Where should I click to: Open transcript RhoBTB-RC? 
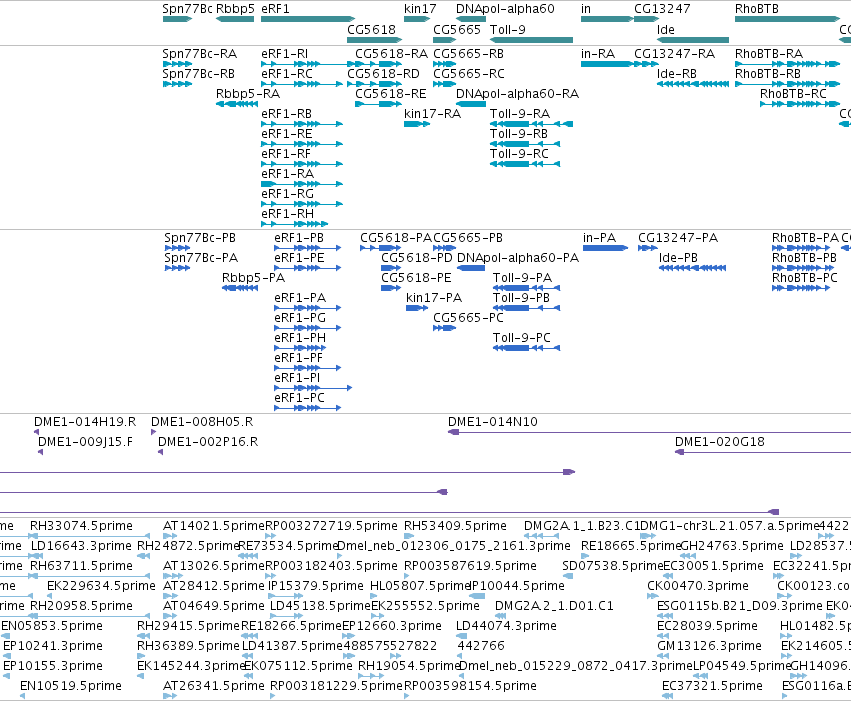793,94
